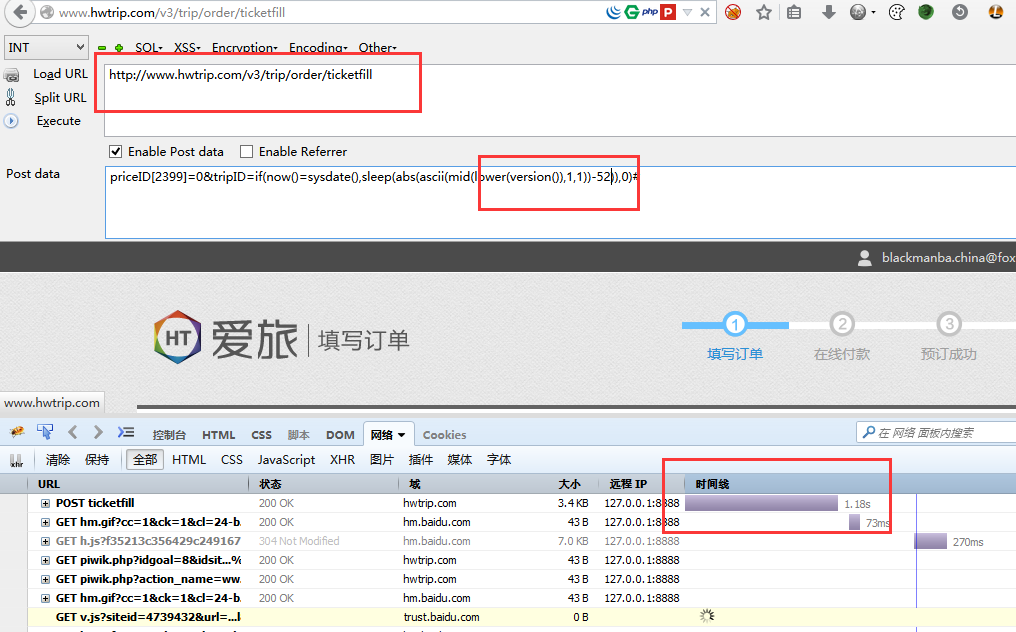Click the Post data text field
The width and height of the screenshot is (1016, 632).
(x=560, y=202)
